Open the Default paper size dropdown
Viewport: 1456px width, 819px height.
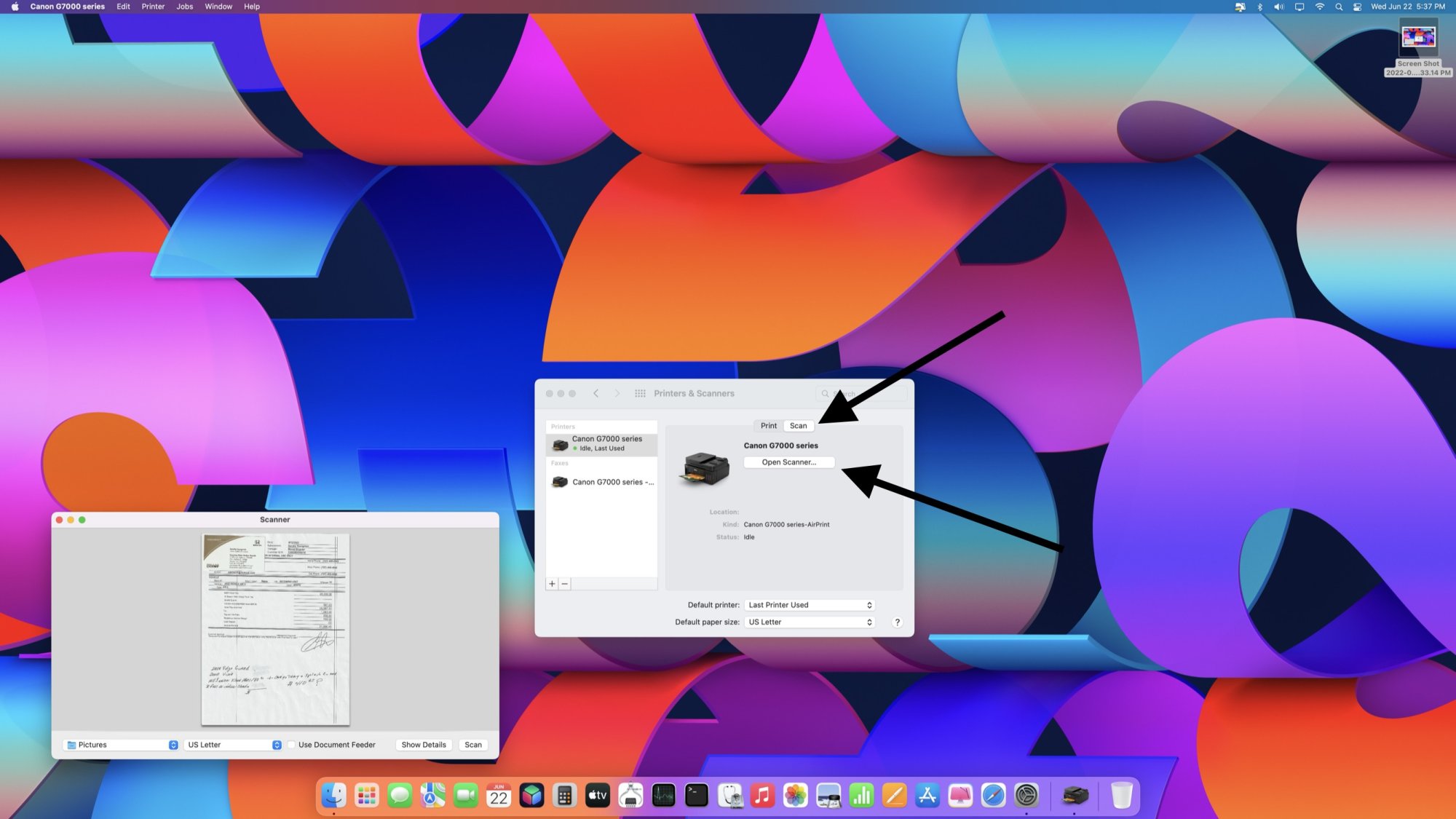click(x=810, y=622)
